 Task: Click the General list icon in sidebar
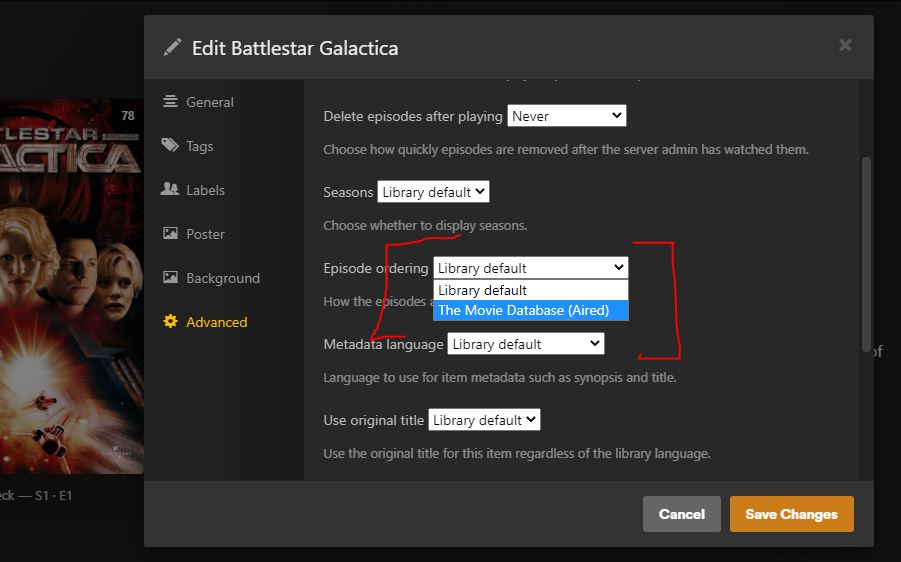170,102
